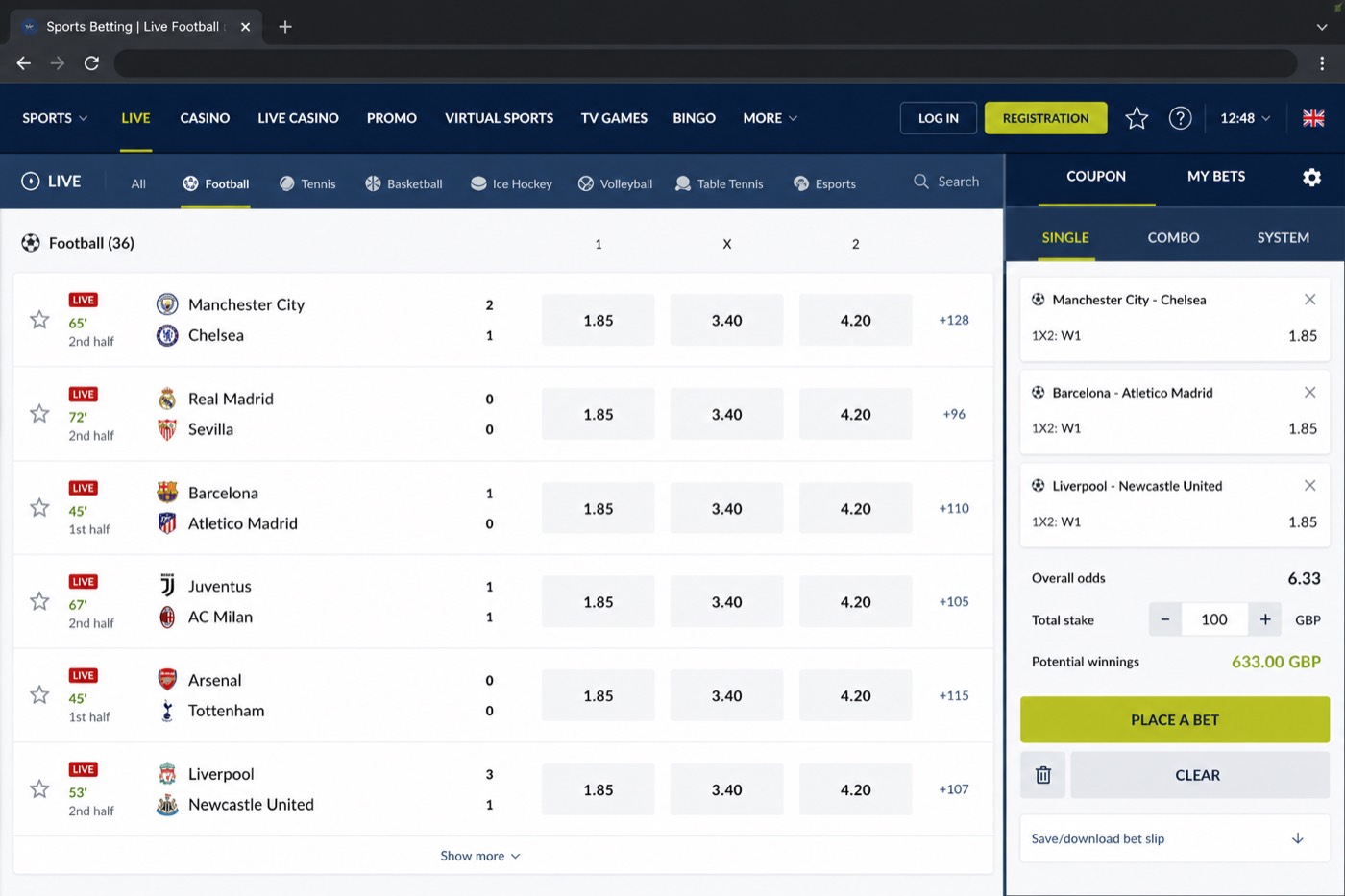Expand +128 more markets for Manchester City match
This screenshot has width=1345, height=896.
(954, 320)
